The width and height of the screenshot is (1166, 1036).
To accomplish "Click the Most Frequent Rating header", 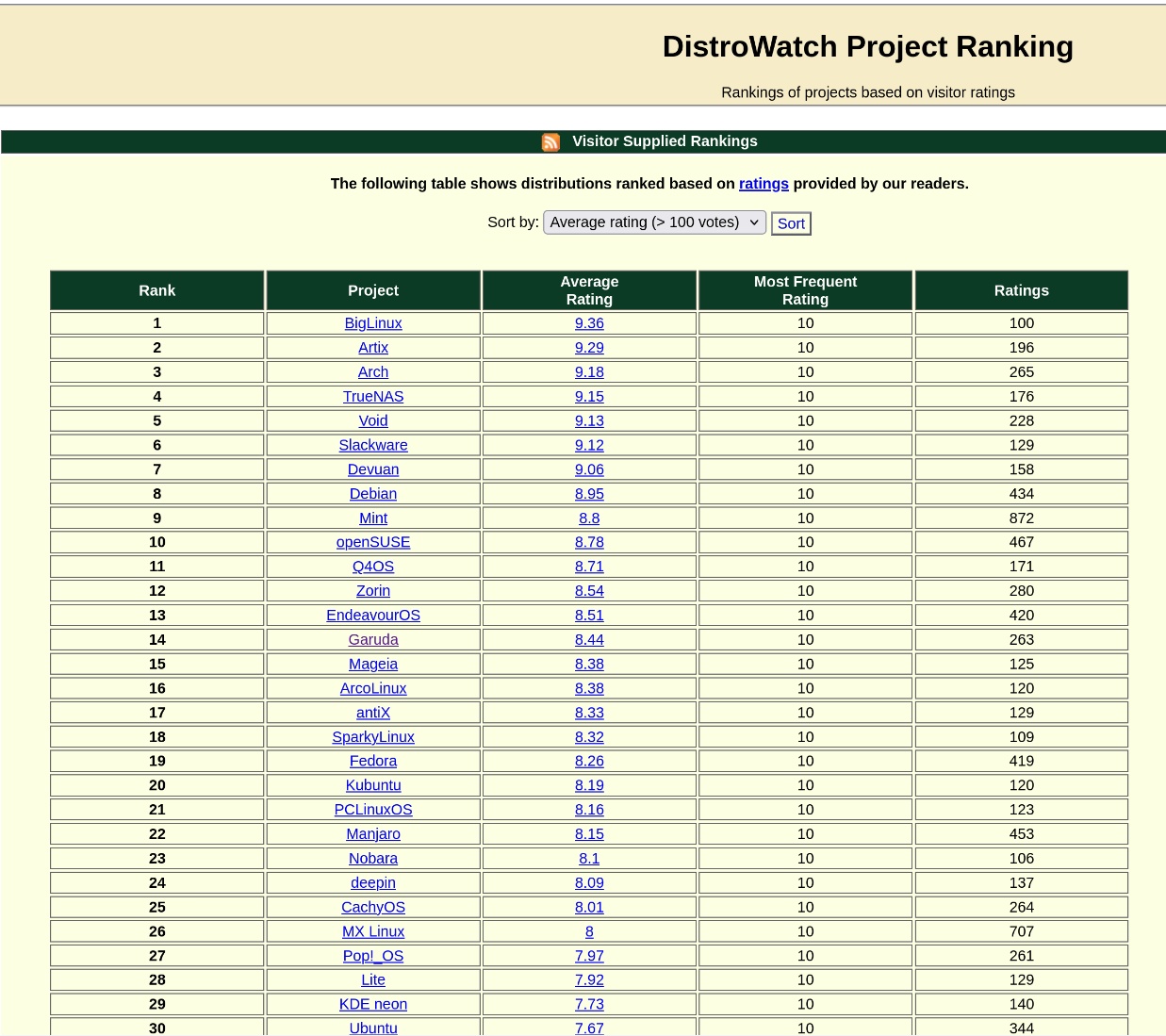I will 805,290.
